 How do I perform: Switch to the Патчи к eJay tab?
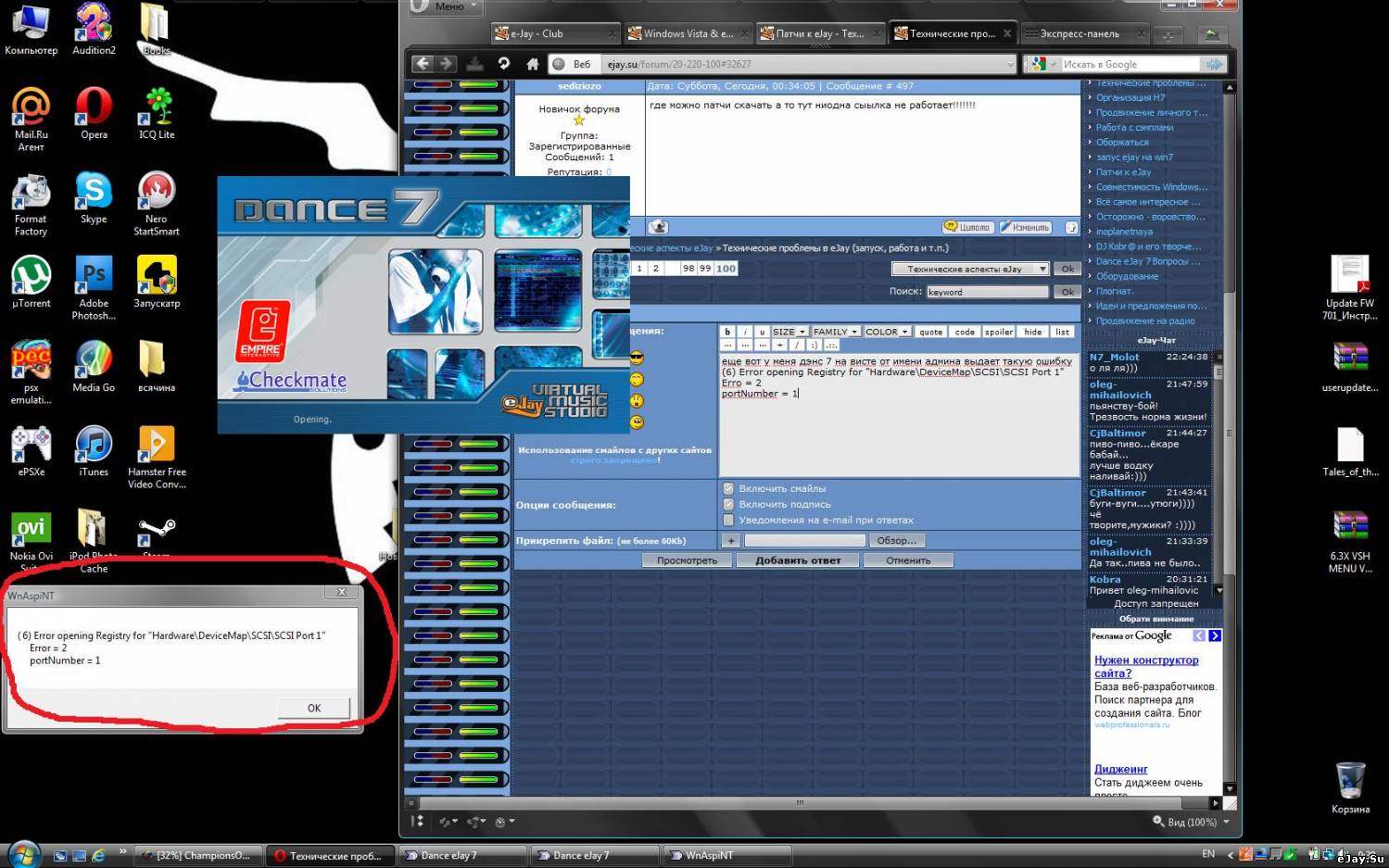click(x=819, y=34)
